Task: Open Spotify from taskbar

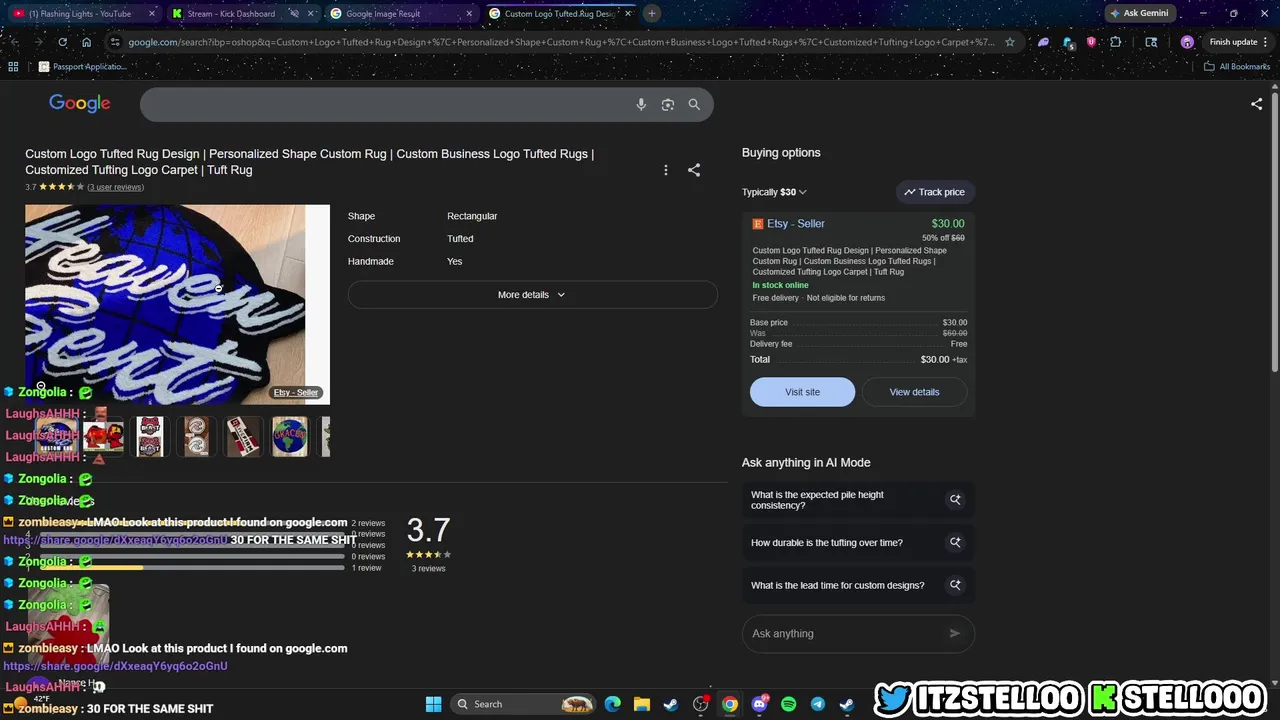Action: click(788, 704)
